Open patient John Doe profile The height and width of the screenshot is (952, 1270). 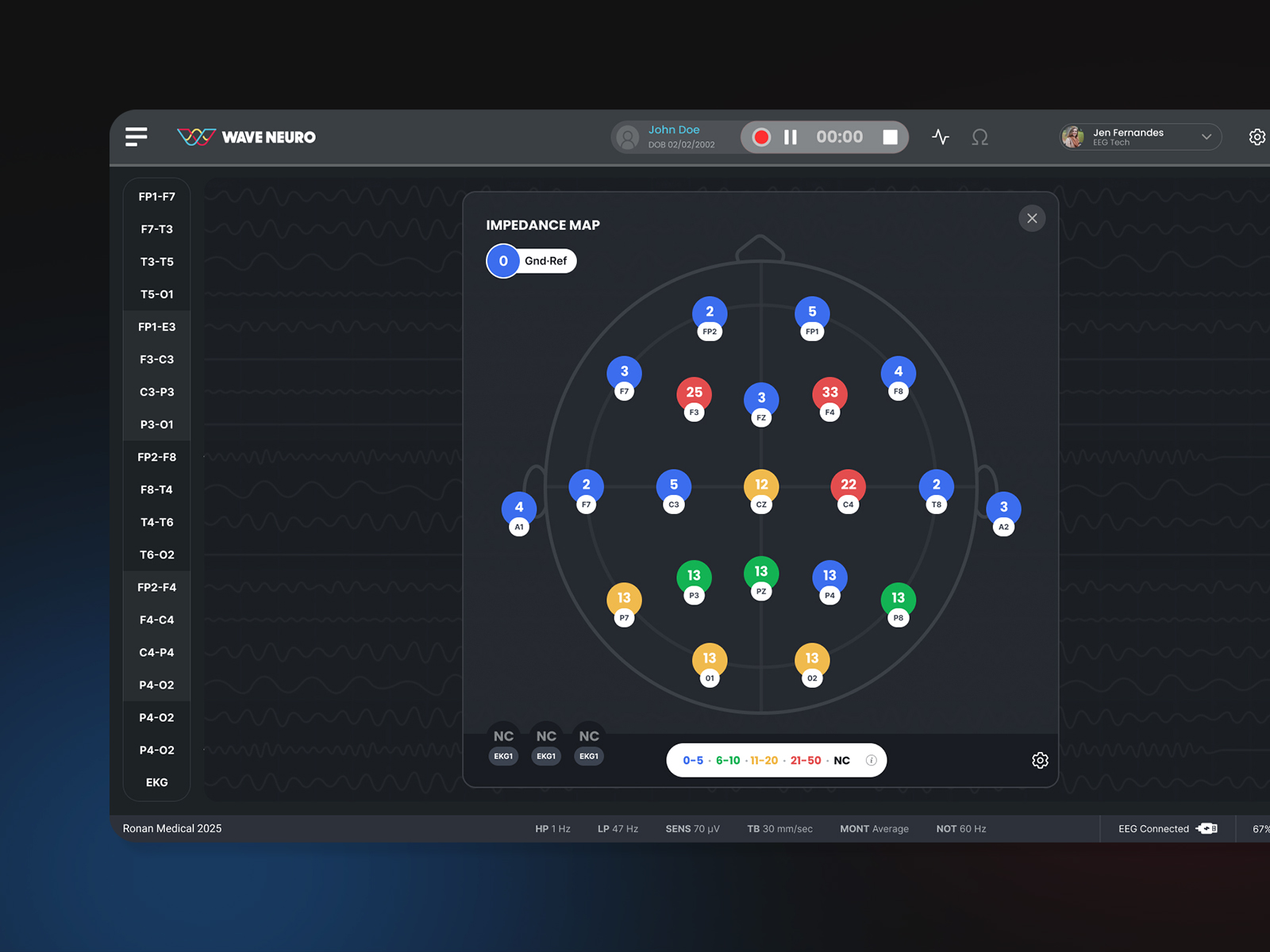tap(673, 137)
